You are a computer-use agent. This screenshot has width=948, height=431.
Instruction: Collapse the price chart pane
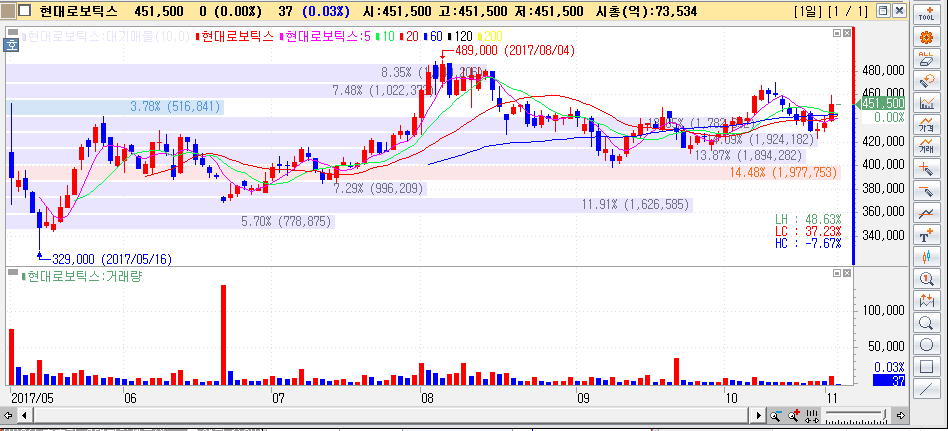point(838,34)
